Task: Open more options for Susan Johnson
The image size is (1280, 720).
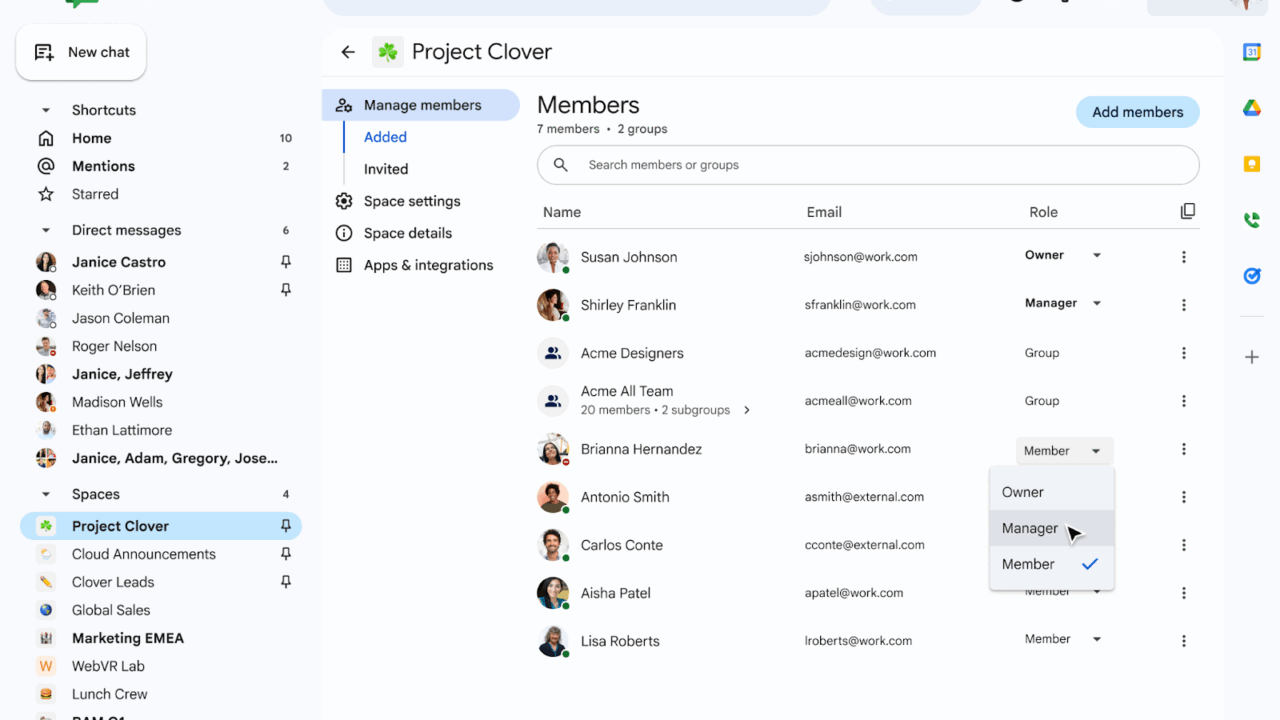Action: coord(1183,257)
